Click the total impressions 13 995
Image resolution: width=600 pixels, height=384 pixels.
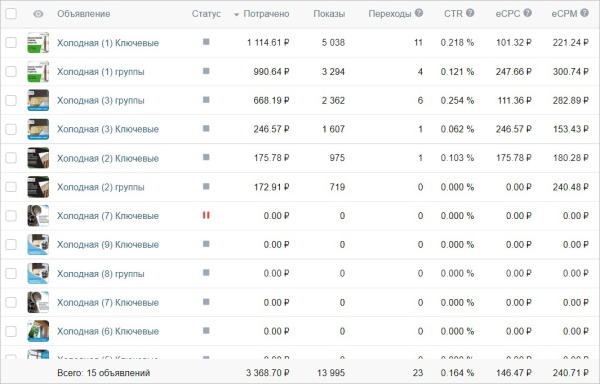[x=331, y=373]
